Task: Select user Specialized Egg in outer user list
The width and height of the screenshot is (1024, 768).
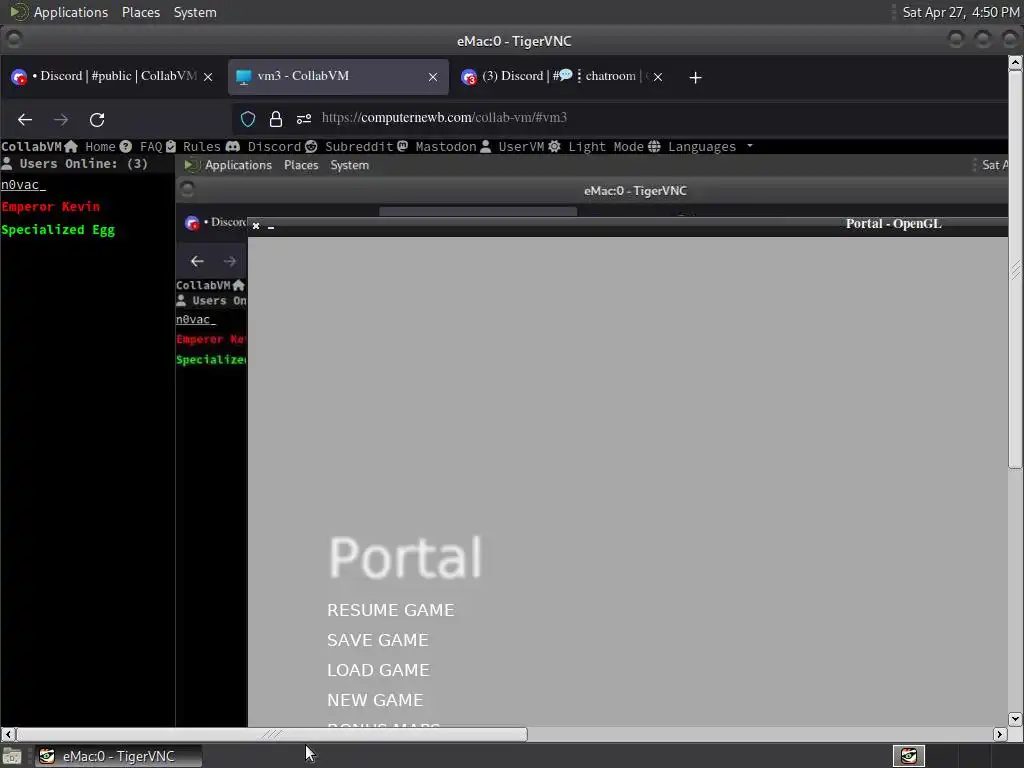Action: pos(57,230)
